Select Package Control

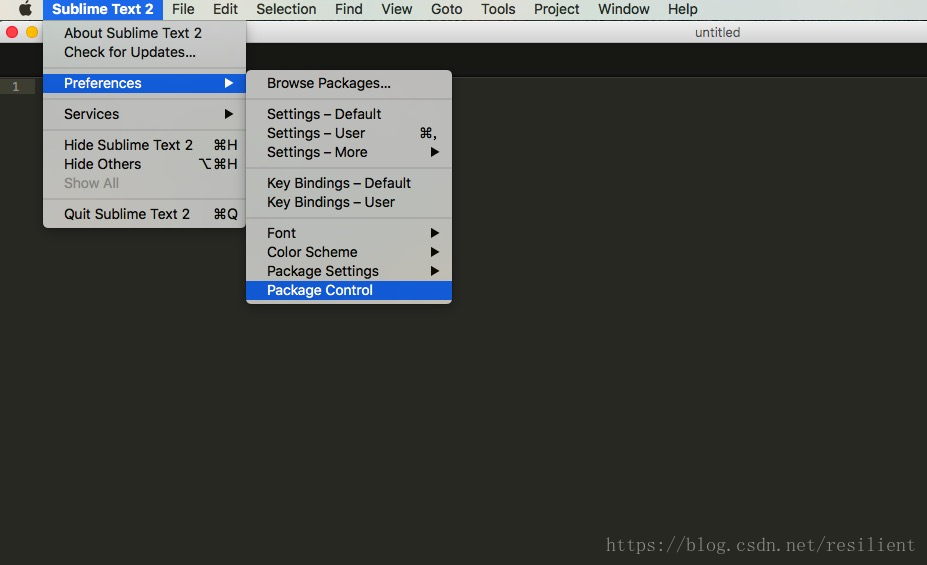tap(349, 290)
